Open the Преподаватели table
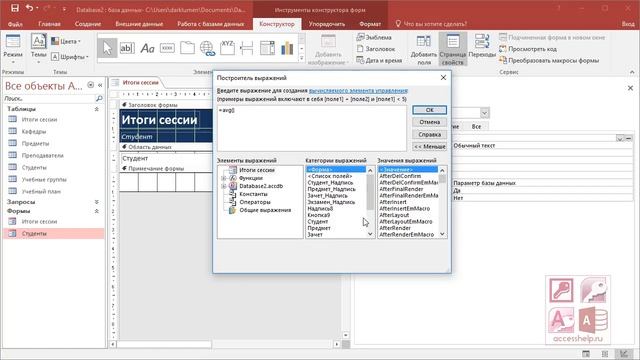This screenshot has width=640, height=360. [x=42, y=156]
